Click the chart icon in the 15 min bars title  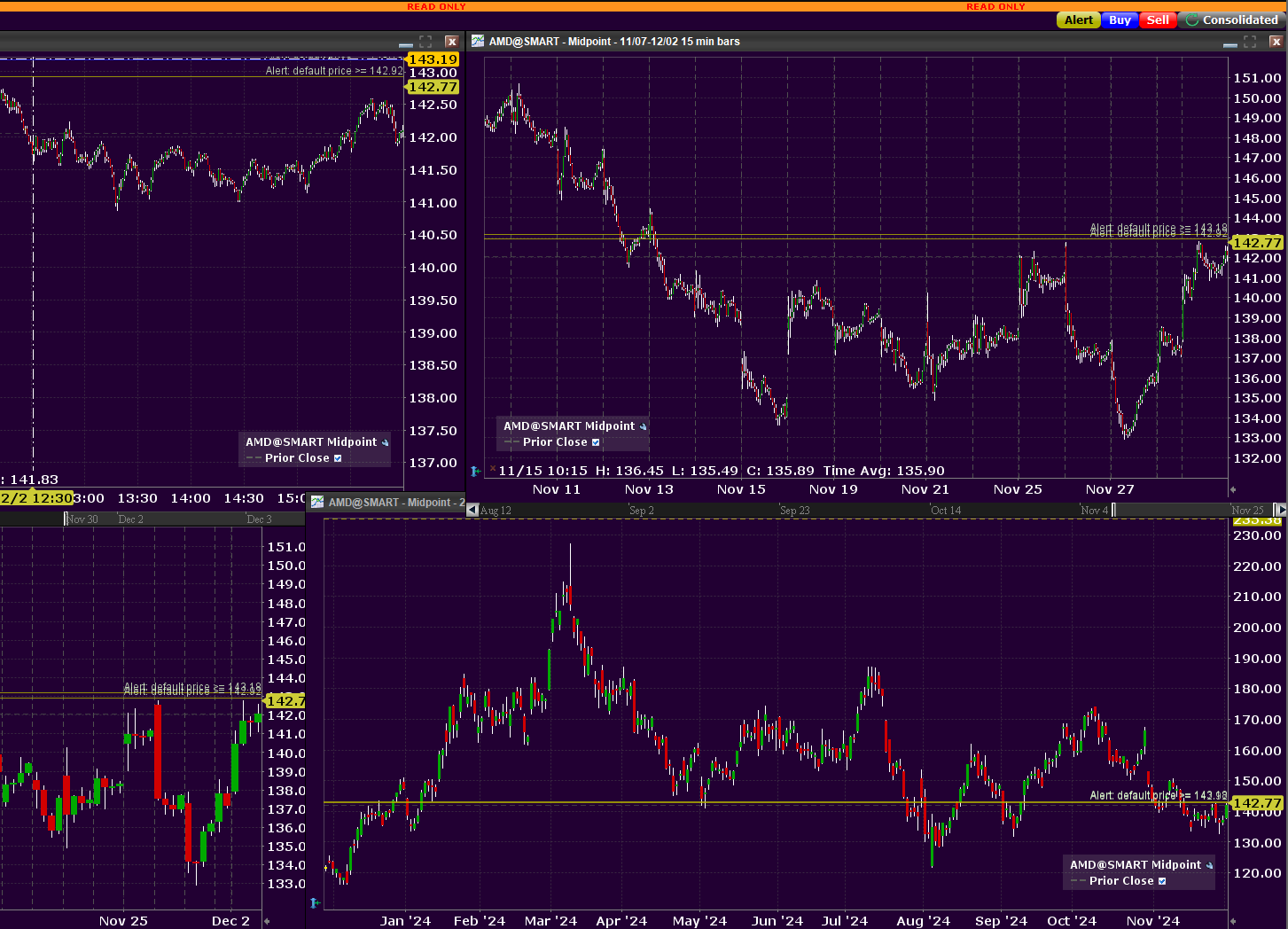(x=478, y=41)
